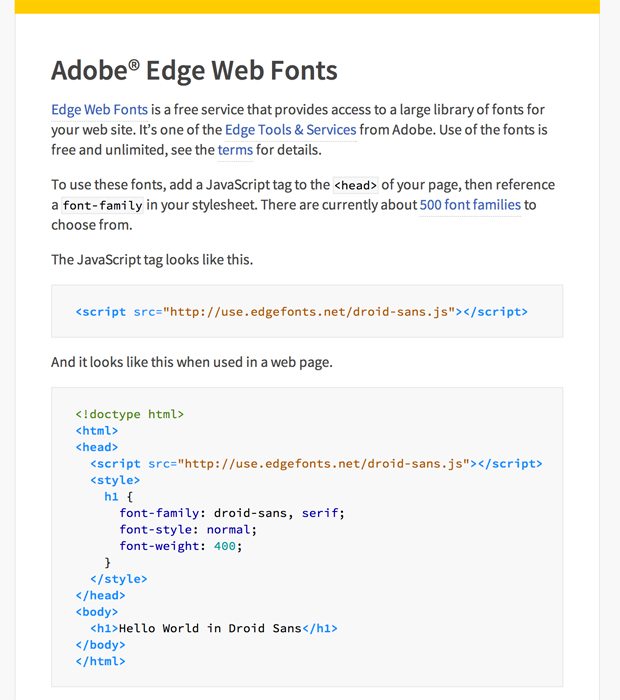Click the opening <html> tag line
620x700 pixels.
(97, 431)
